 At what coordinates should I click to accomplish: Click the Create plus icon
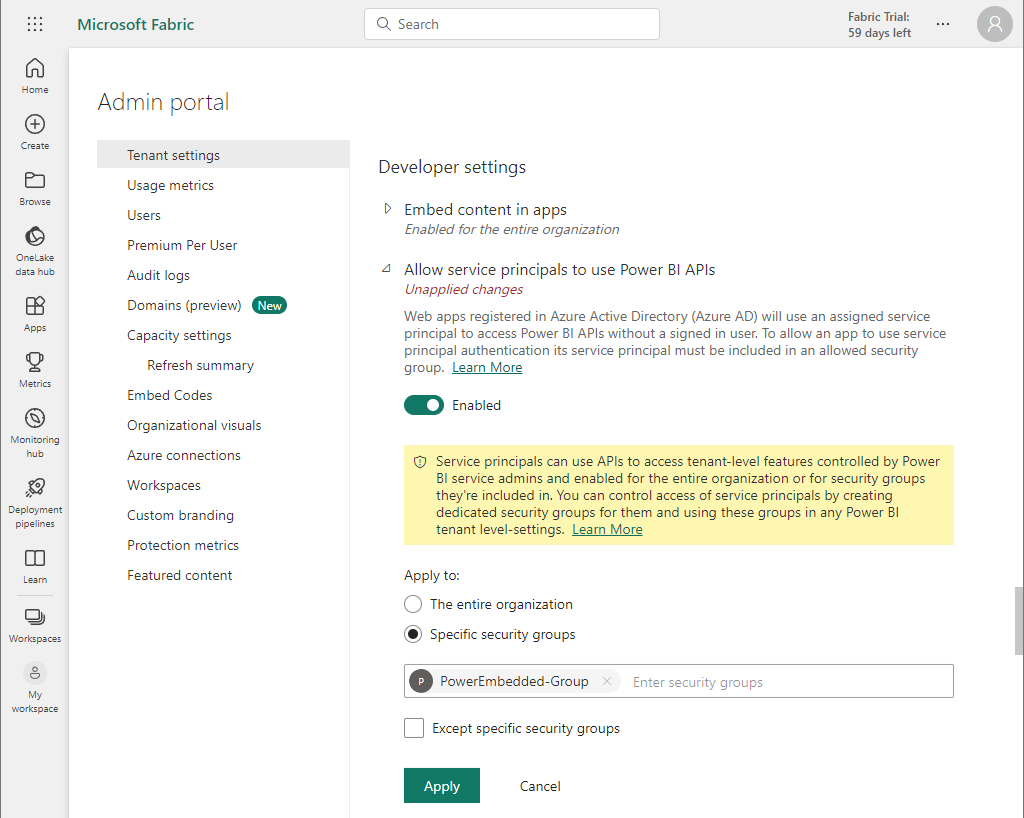[x=35, y=132]
